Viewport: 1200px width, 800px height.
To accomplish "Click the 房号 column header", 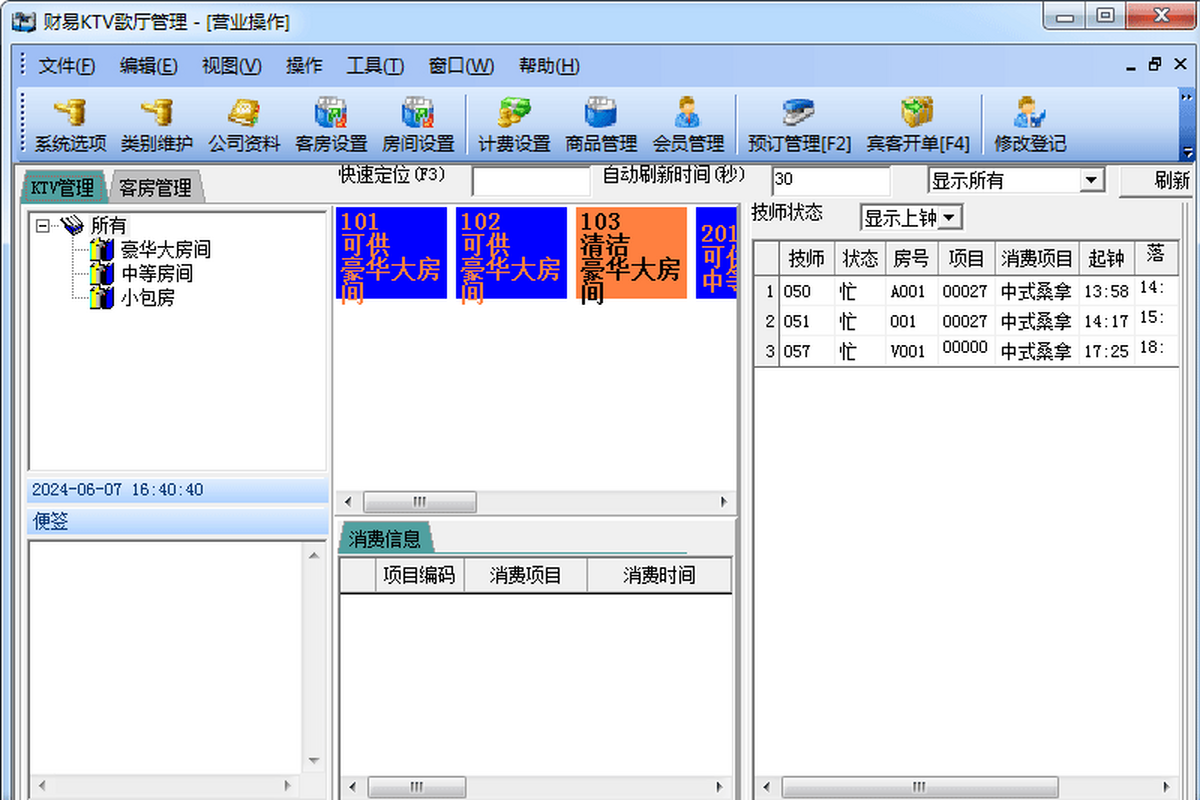I will tap(911, 259).
